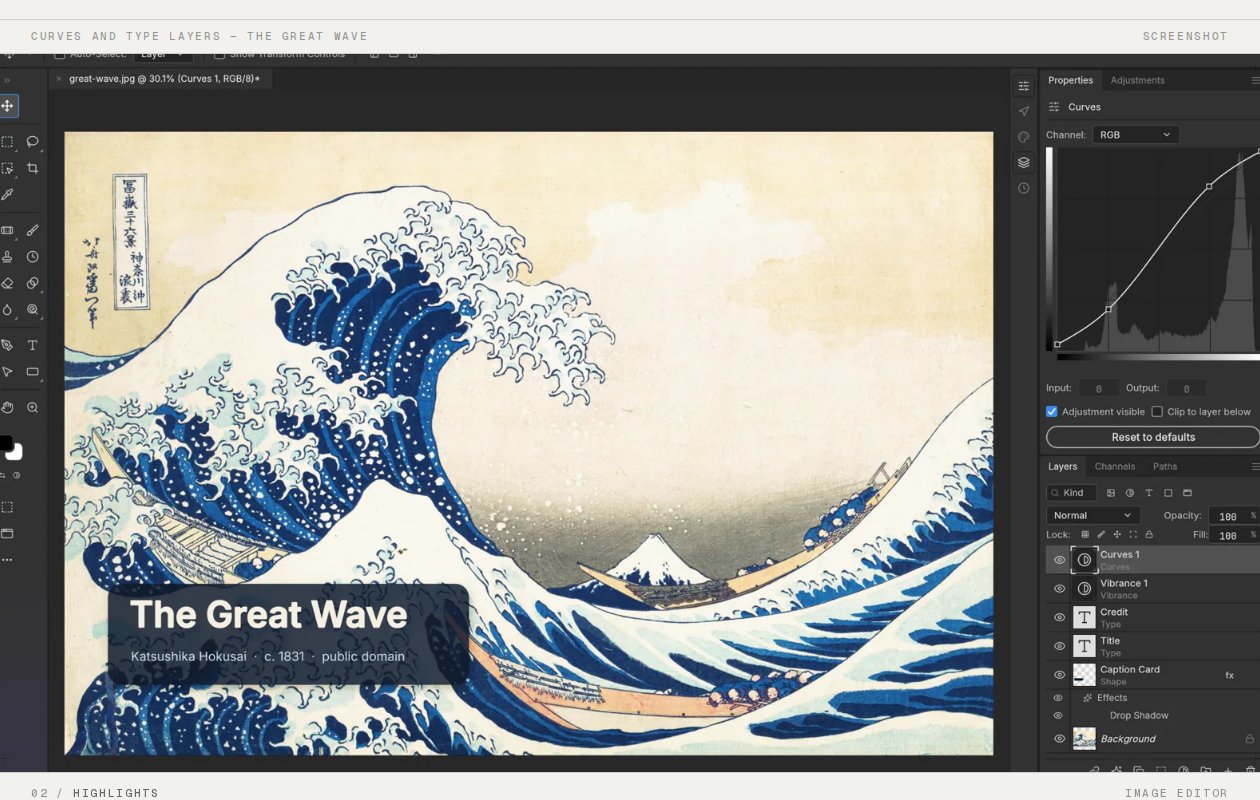Screen dimensions: 1260x800
Task: Select the Crop tool
Action: [32, 168]
